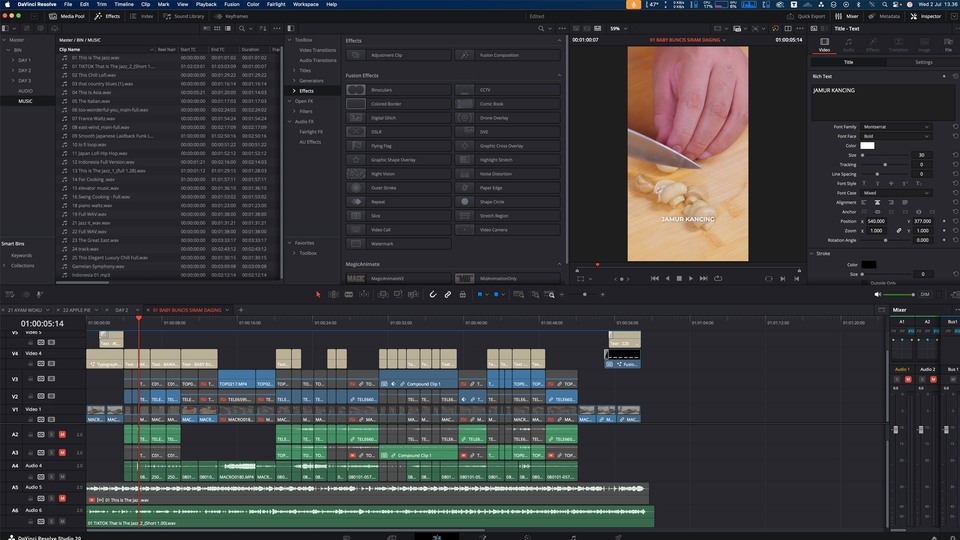Click the Media Pool search icon
960x540 pixels.
tap(242, 28)
